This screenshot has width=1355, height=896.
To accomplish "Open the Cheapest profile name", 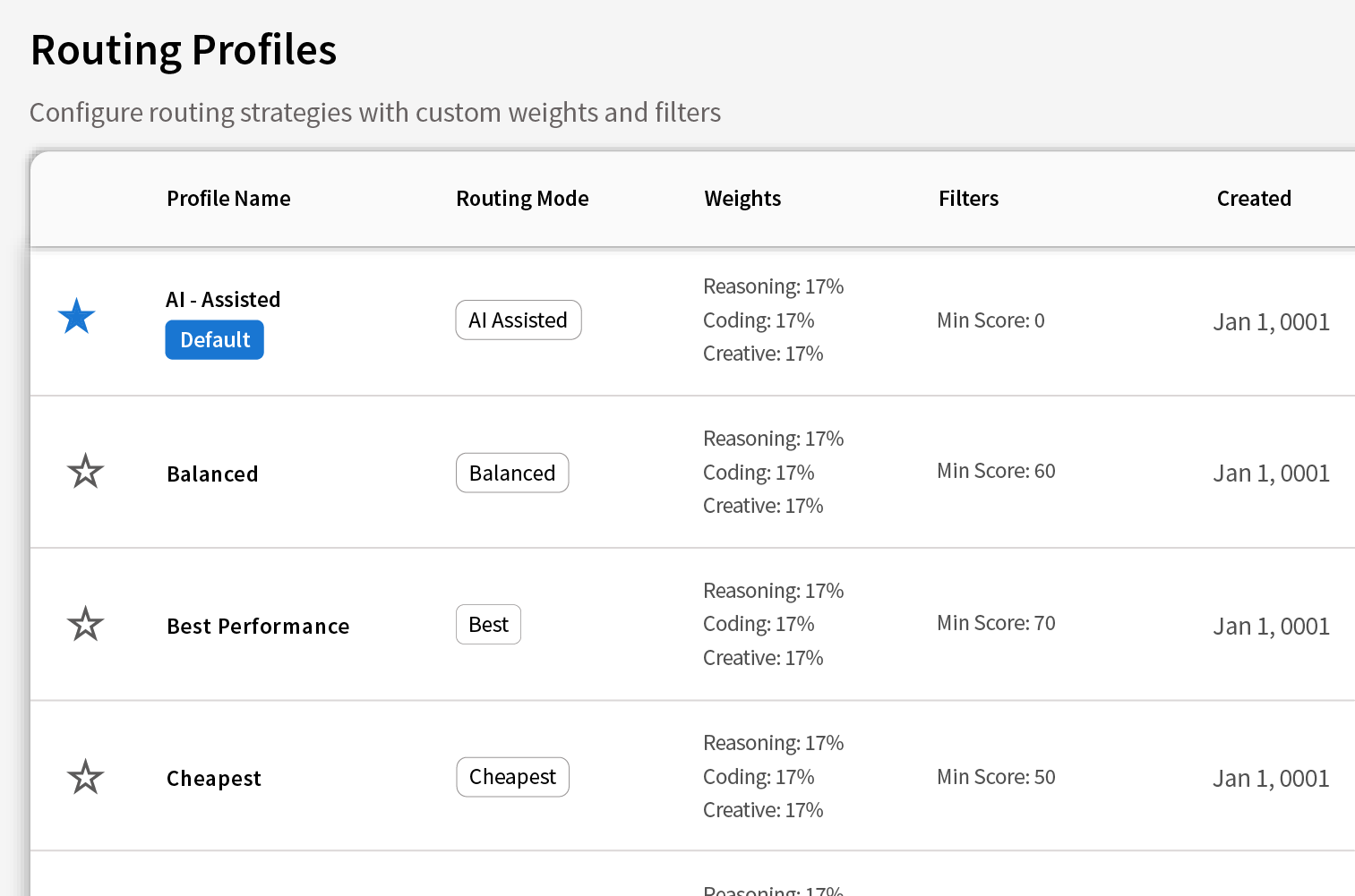I will click(214, 779).
